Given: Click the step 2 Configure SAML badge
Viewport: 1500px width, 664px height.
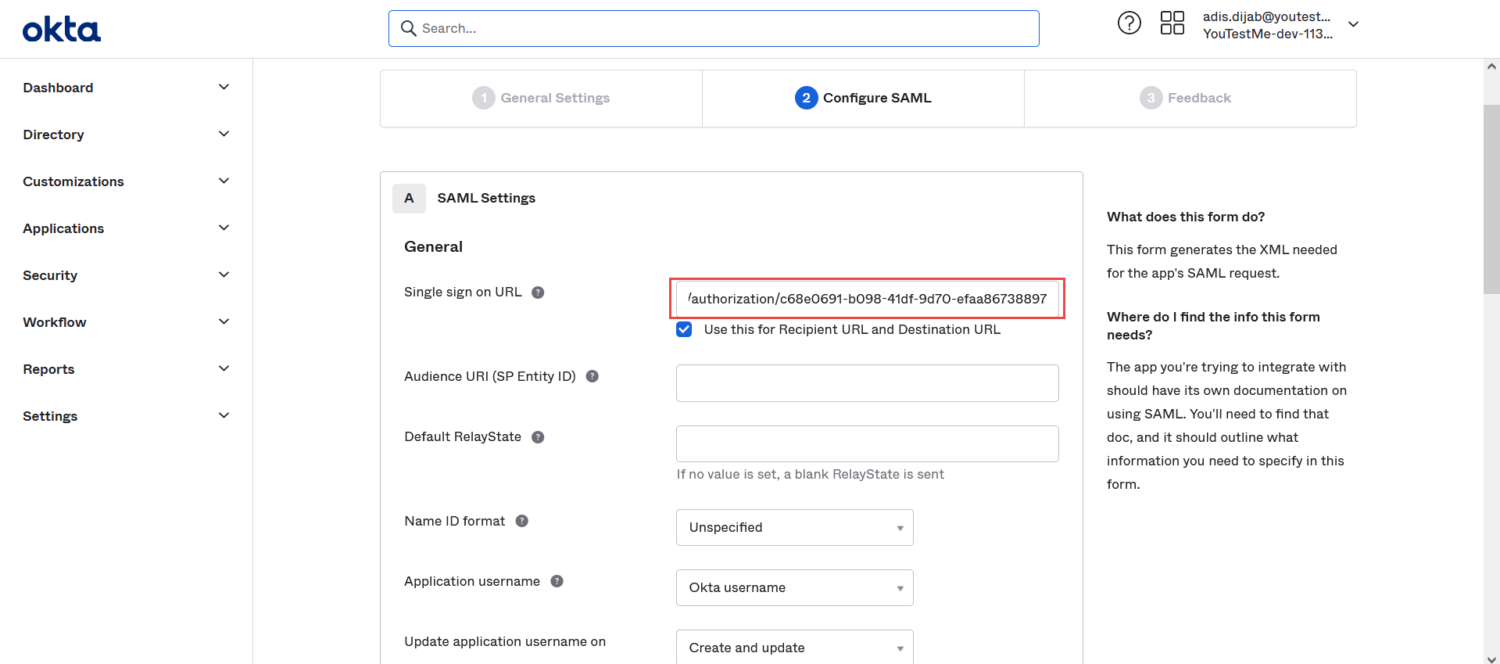Looking at the screenshot, I should [x=806, y=97].
